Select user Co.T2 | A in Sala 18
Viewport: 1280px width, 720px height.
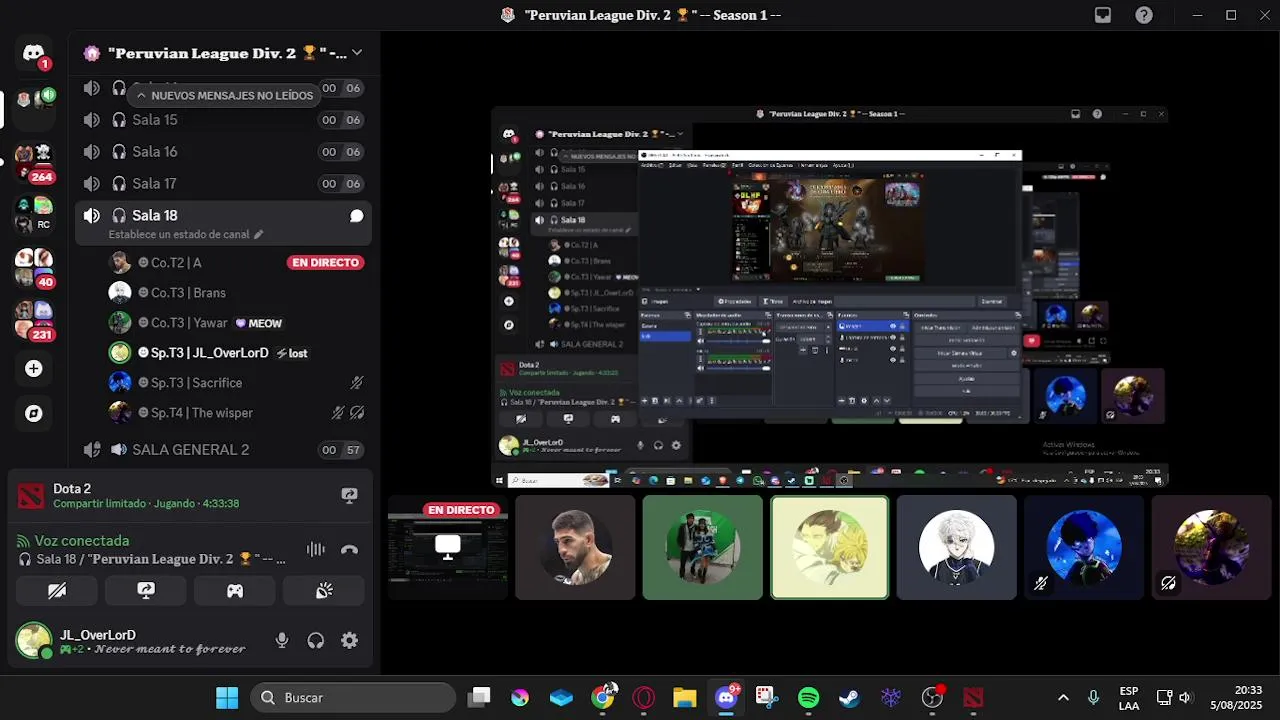[x=236, y=263]
